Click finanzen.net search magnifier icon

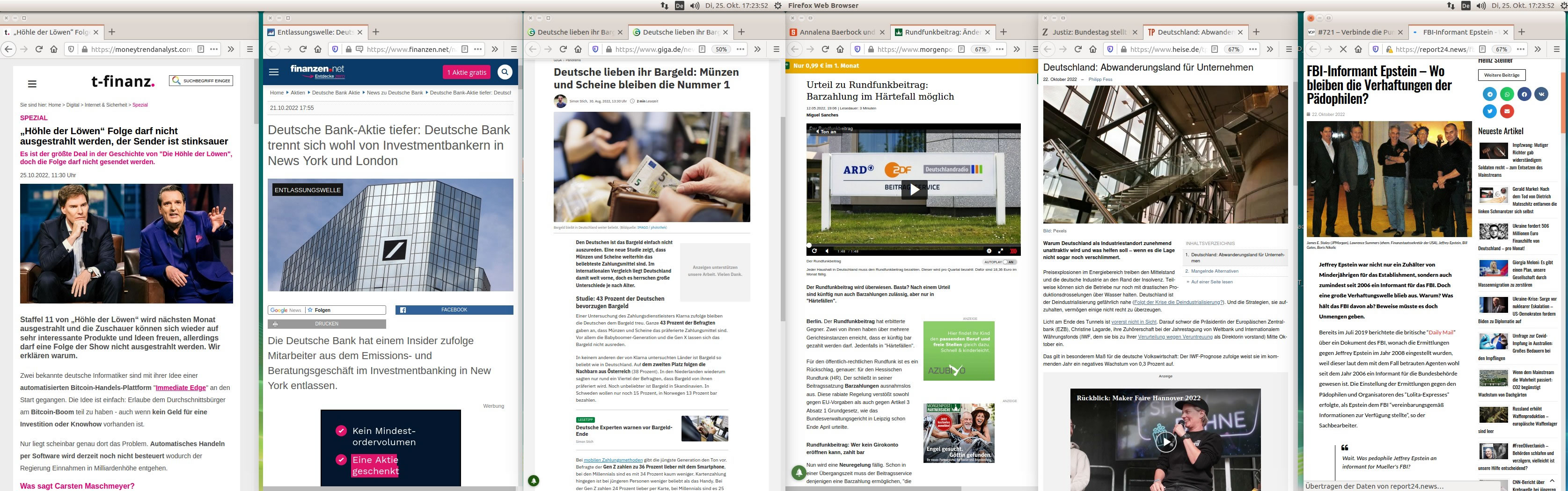pyautogui.click(x=505, y=72)
